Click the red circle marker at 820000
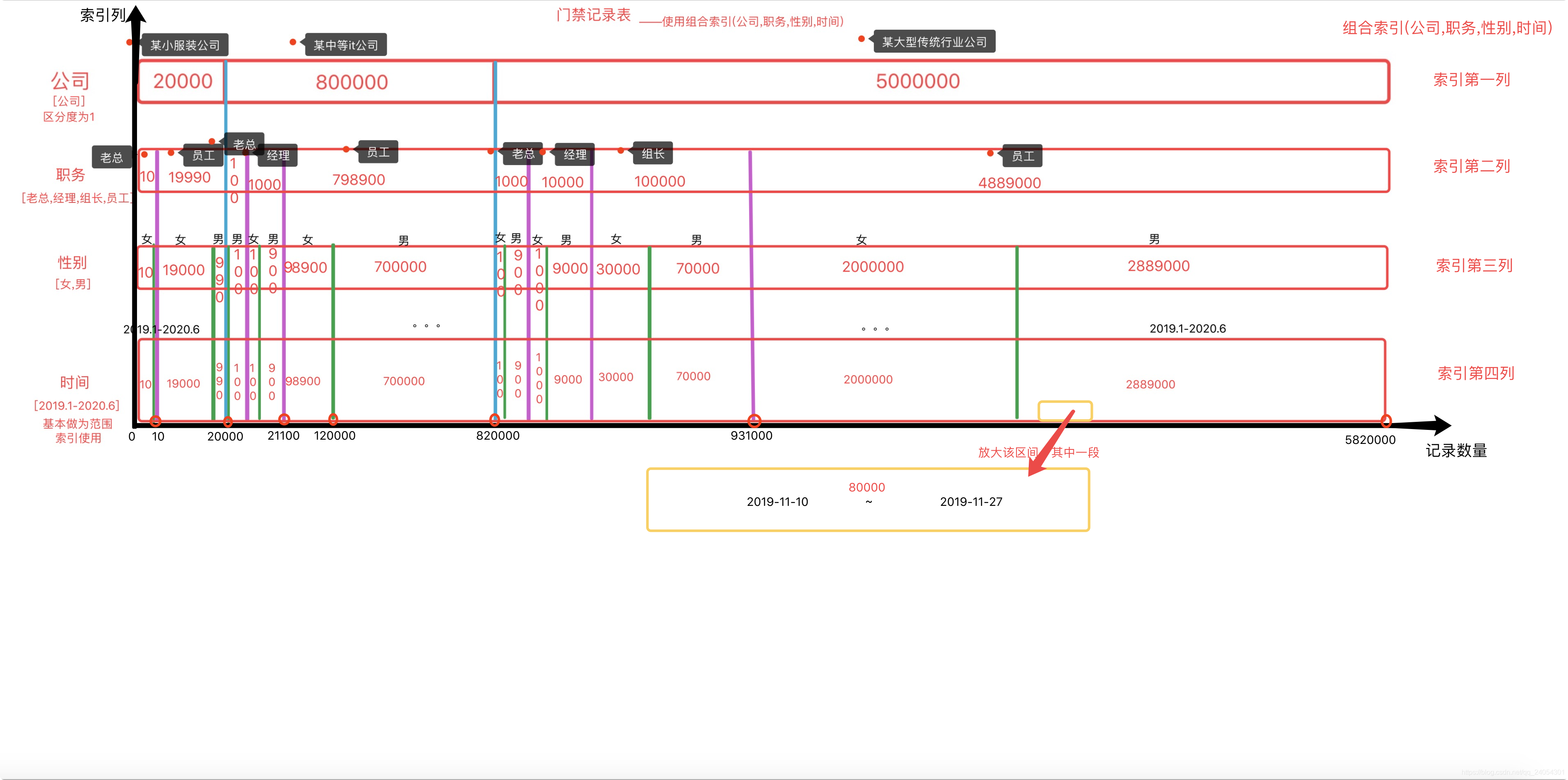1568x780 pixels. [x=495, y=420]
